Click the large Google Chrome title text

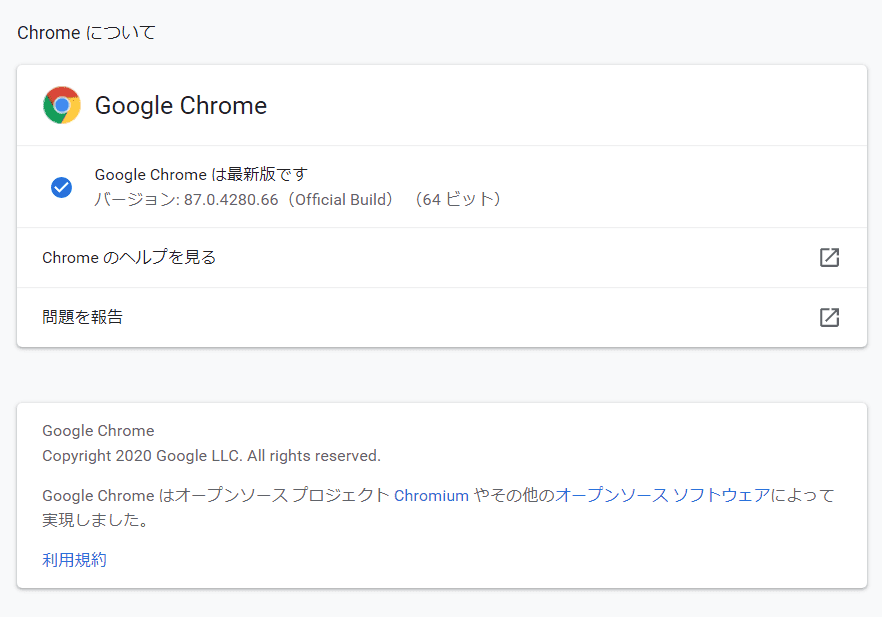coord(181,106)
